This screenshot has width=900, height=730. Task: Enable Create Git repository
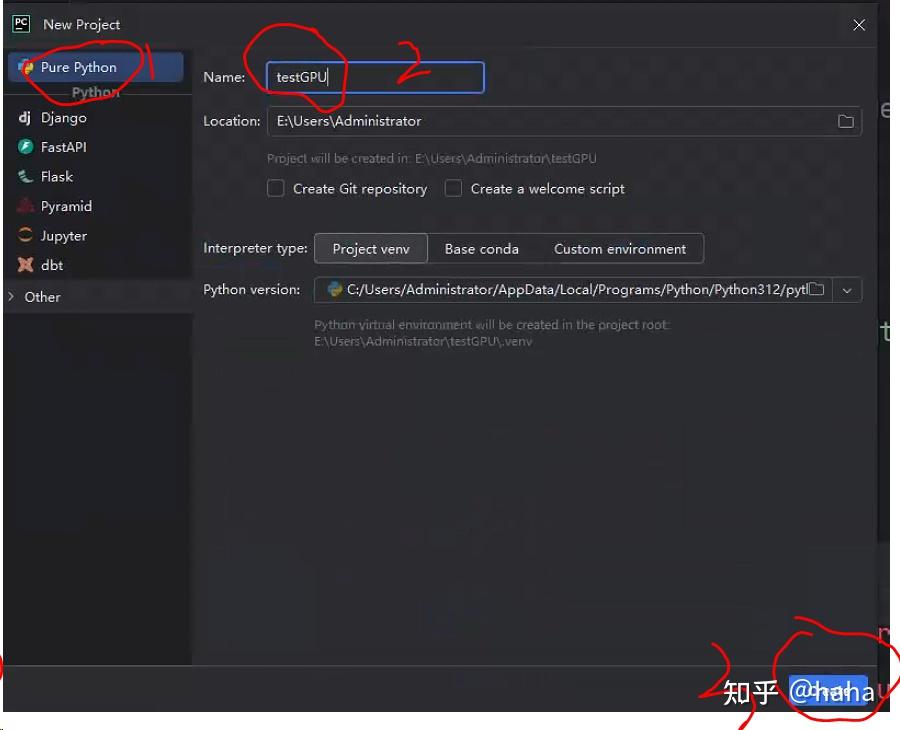click(276, 188)
